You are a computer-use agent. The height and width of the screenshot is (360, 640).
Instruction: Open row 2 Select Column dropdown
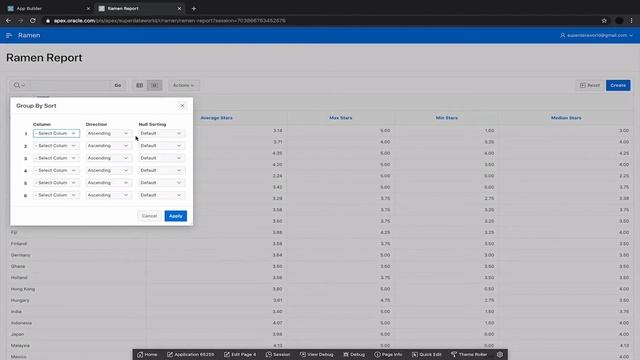56,146
